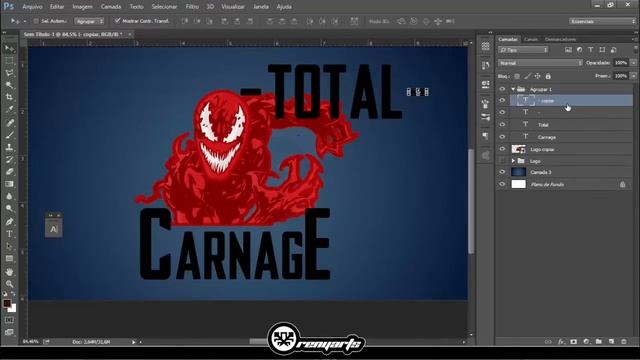Open the Agrupar auto-select dropdown
Screen dimensions: 640x360
(89, 21)
